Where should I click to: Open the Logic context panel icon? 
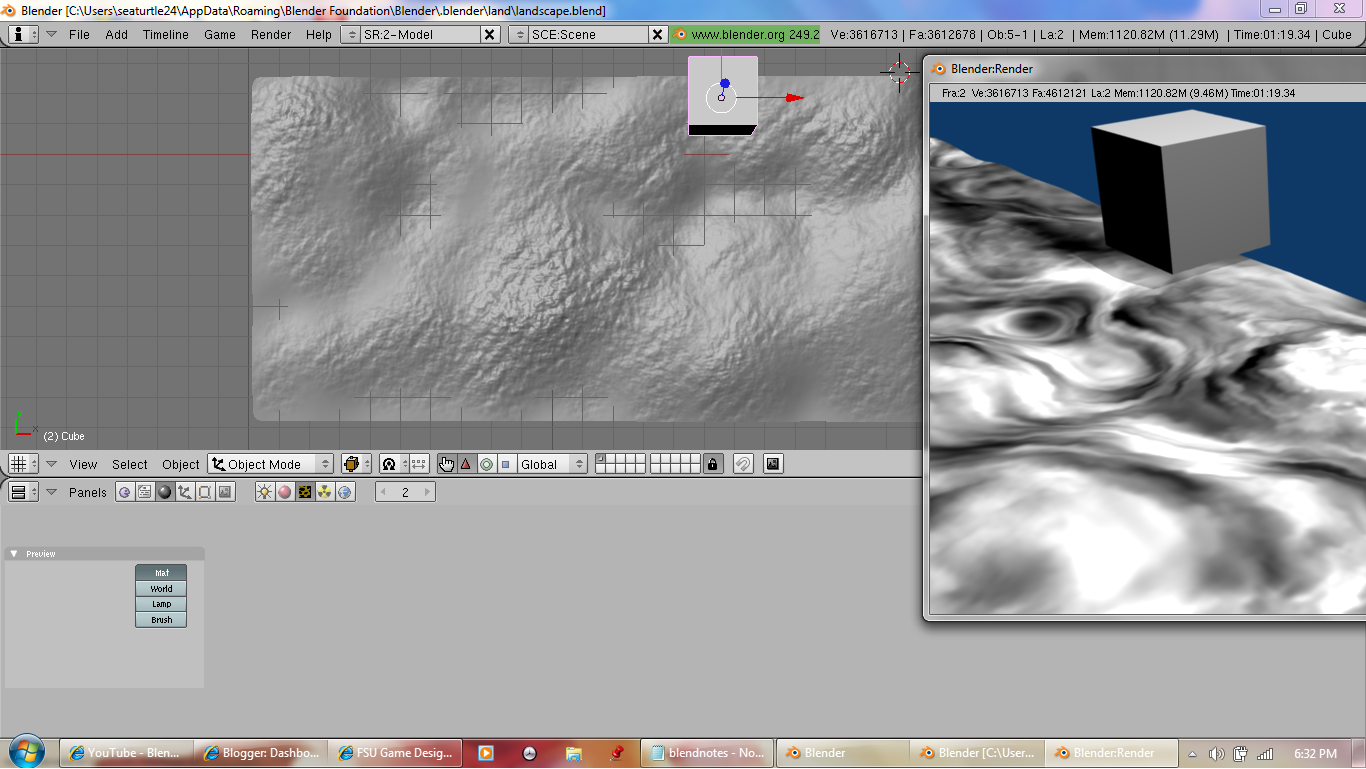(x=125, y=492)
